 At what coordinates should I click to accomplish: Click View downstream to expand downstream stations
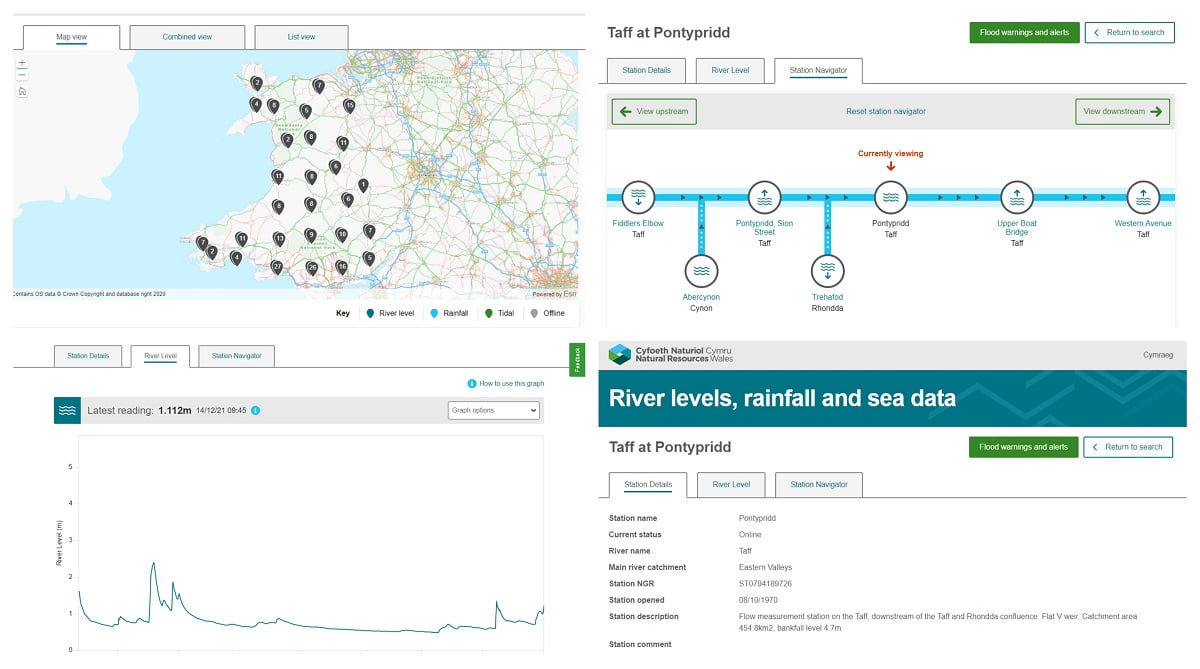point(1122,111)
